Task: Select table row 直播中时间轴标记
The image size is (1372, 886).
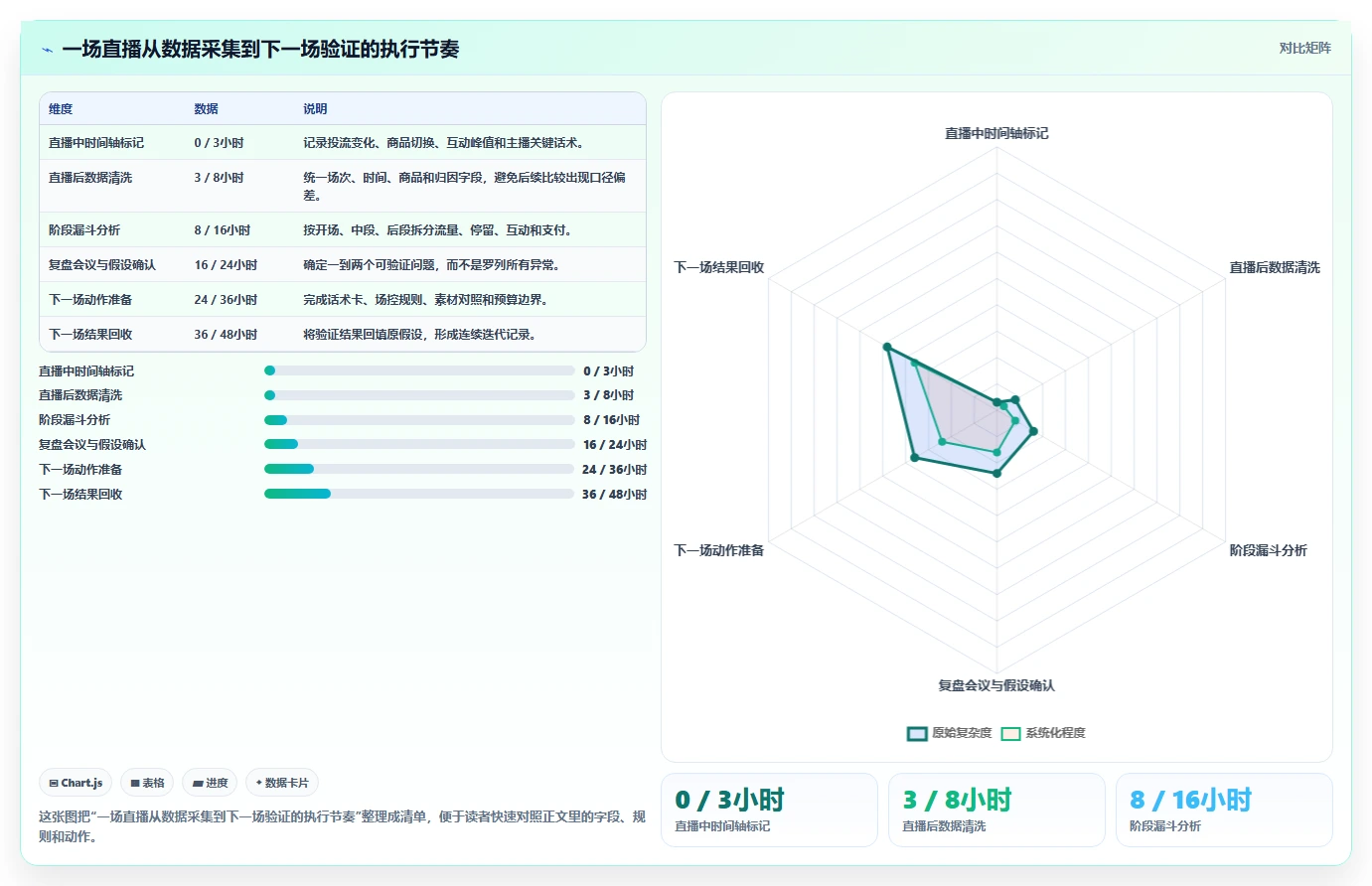Action: coord(343,143)
